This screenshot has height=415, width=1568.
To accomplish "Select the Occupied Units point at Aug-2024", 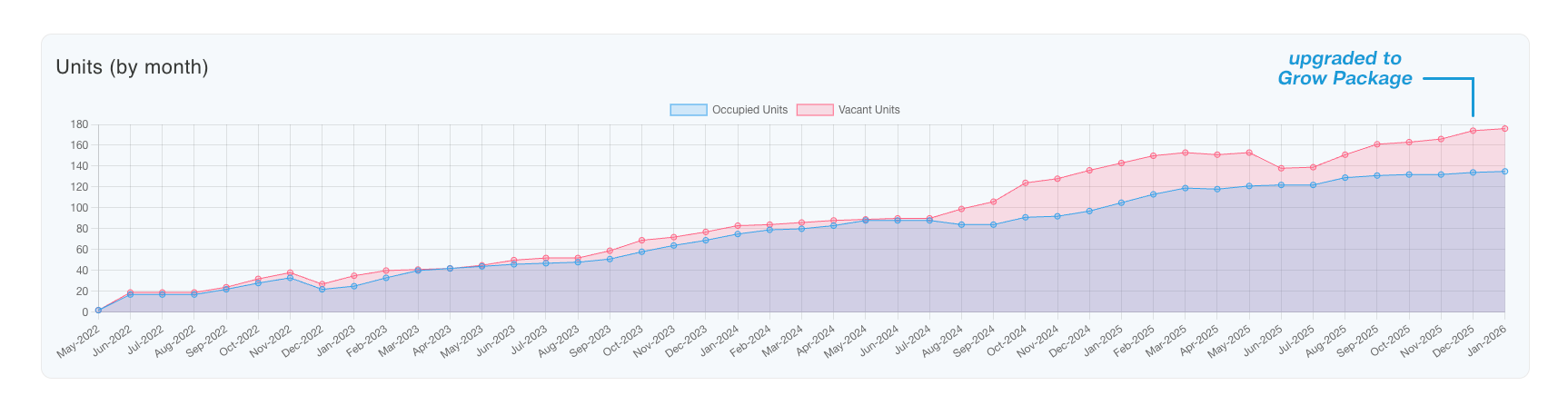I will pos(961,224).
